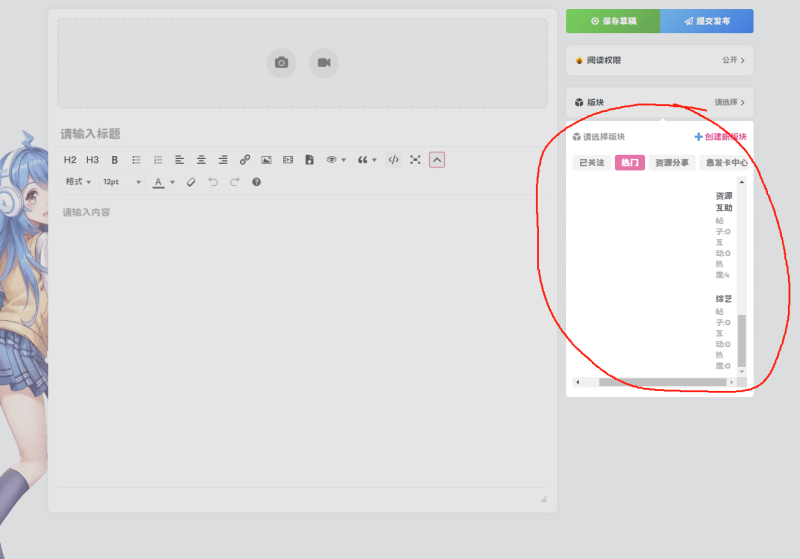Click the eraser clear formatting icon
The height and width of the screenshot is (559, 800).
[191, 182]
